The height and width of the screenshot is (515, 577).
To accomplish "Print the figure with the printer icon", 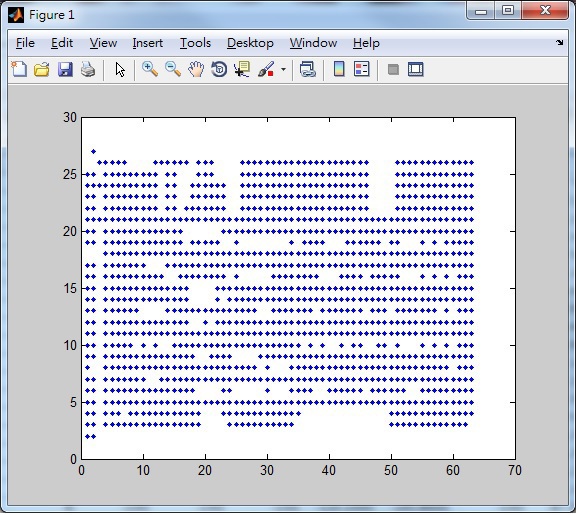I will point(88,69).
